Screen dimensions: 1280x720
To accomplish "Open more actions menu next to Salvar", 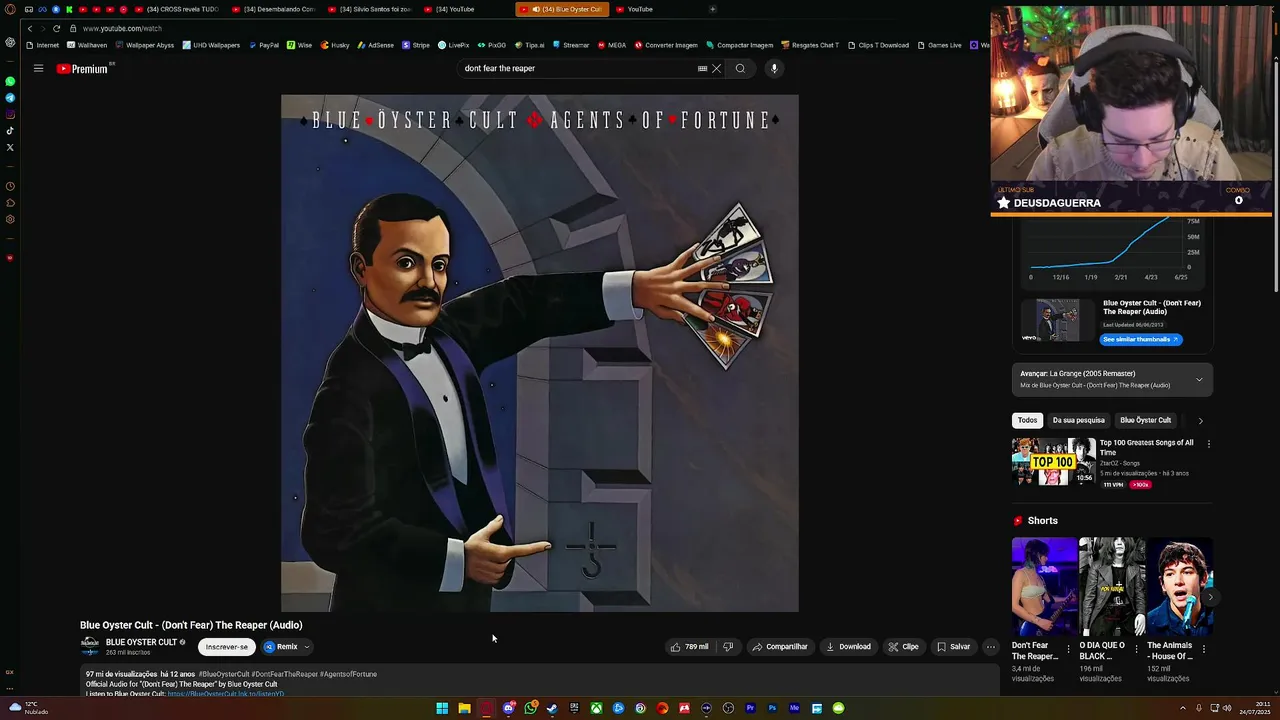I will (x=990, y=647).
